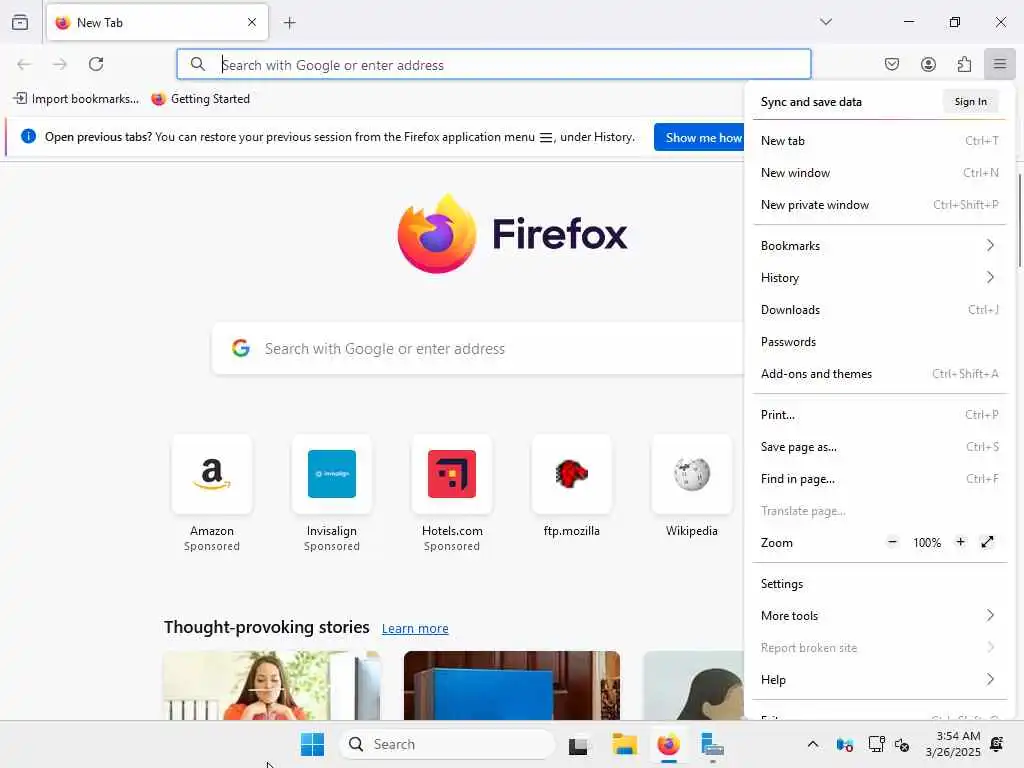Click Sign In in the menu
The height and width of the screenshot is (768, 1024).
coord(970,102)
